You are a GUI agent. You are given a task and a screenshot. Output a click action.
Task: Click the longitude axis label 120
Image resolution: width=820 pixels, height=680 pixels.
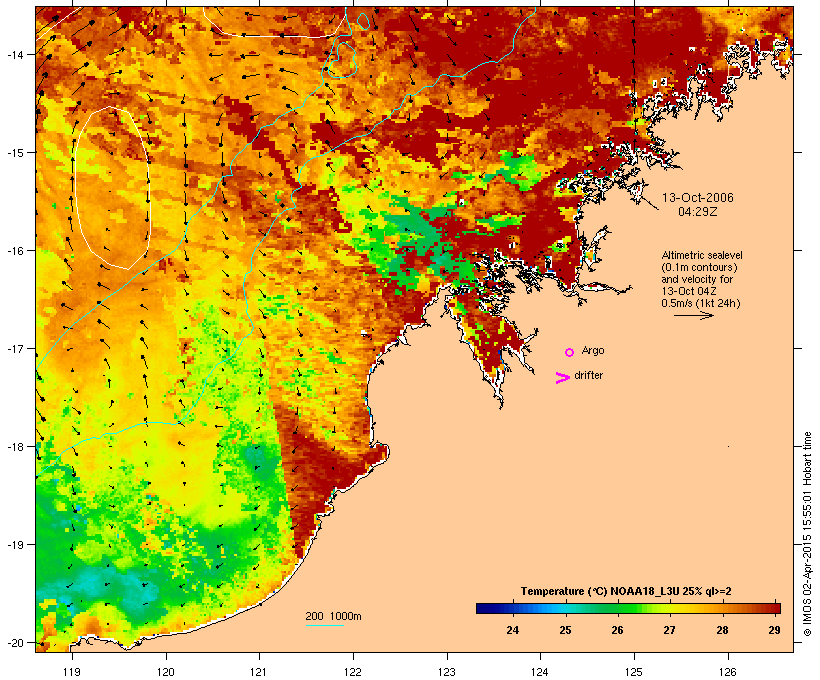(x=166, y=672)
